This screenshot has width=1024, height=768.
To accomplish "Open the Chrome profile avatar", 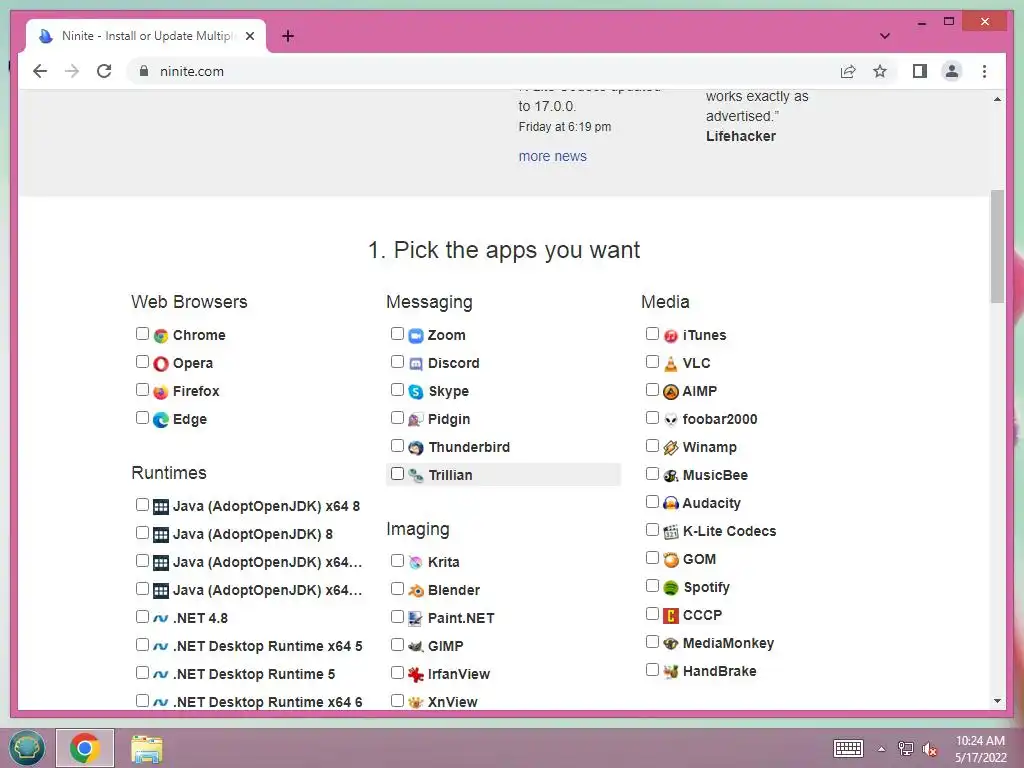I will [952, 71].
